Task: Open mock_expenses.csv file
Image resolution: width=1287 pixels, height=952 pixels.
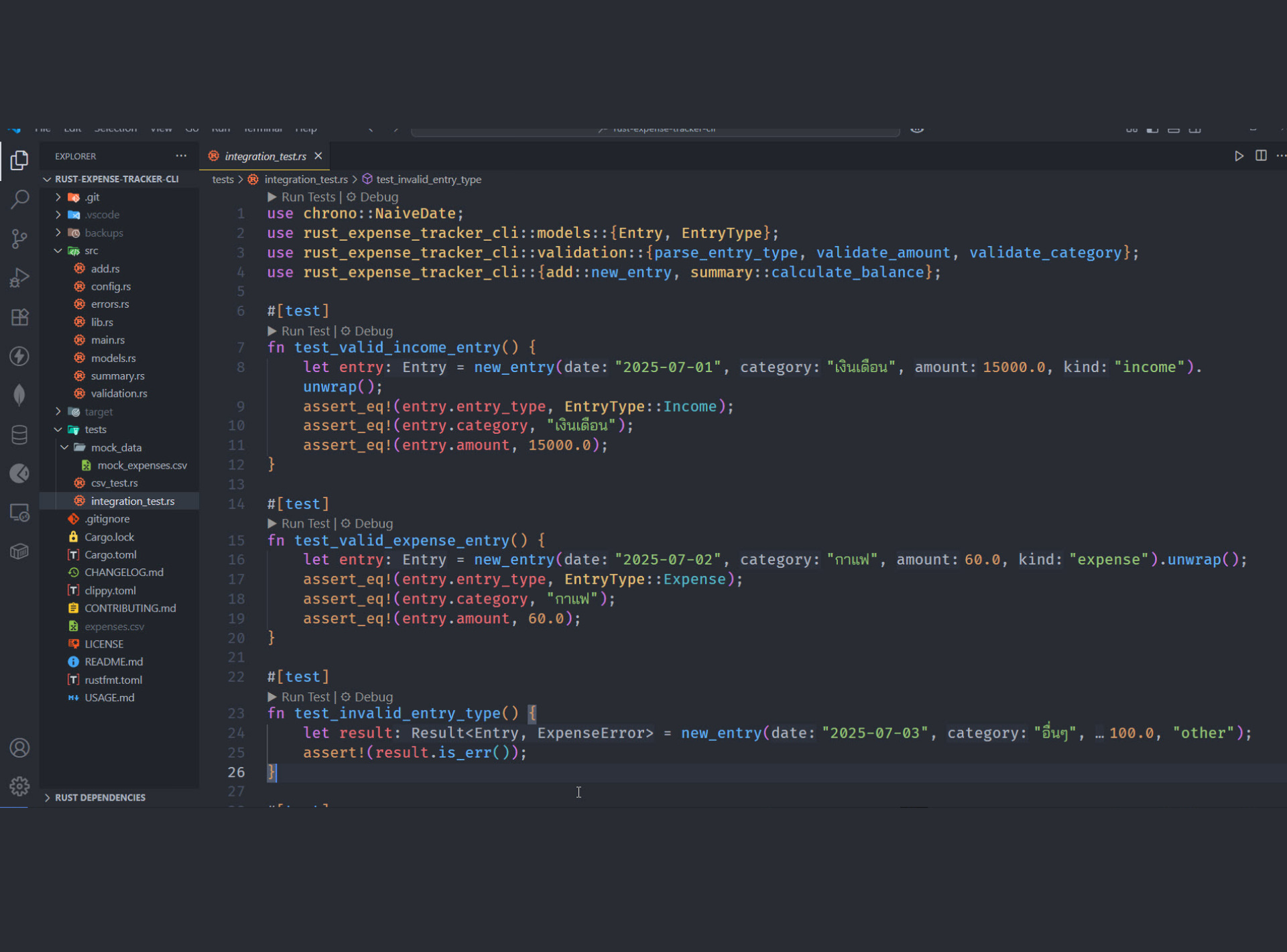Action: (142, 465)
